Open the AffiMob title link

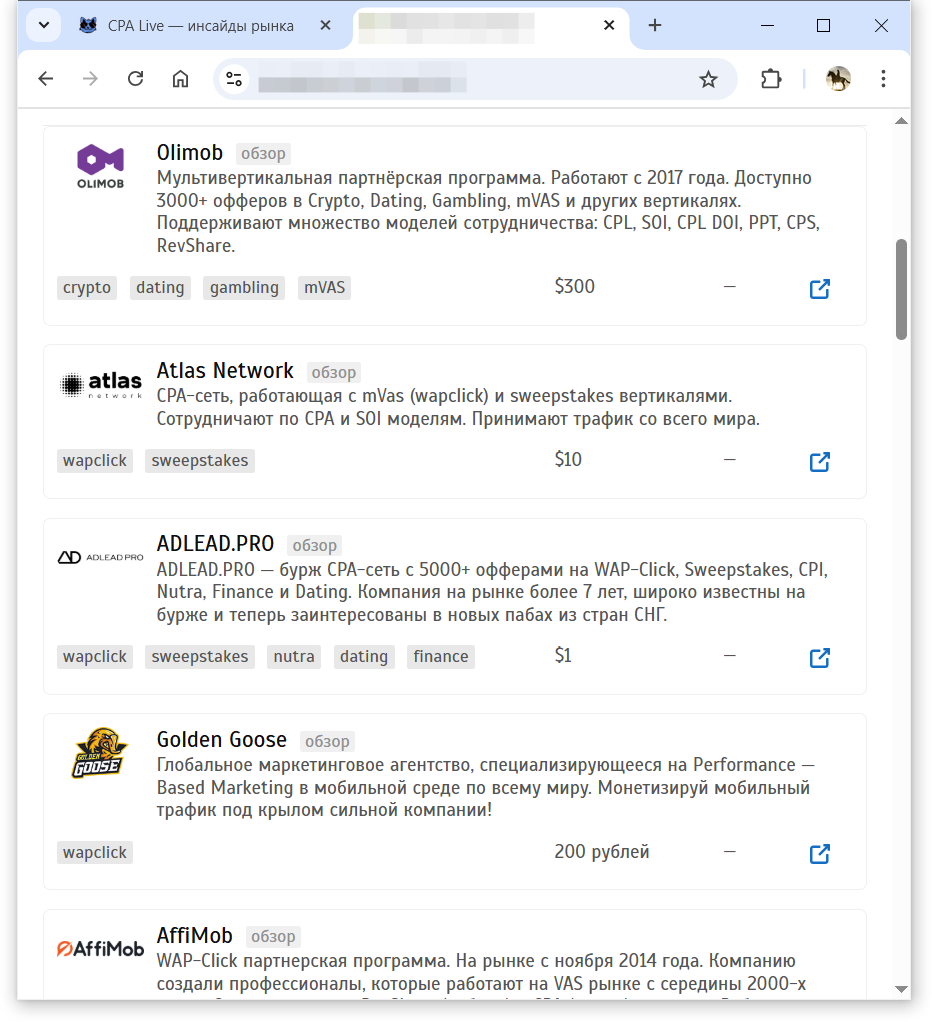194,935
